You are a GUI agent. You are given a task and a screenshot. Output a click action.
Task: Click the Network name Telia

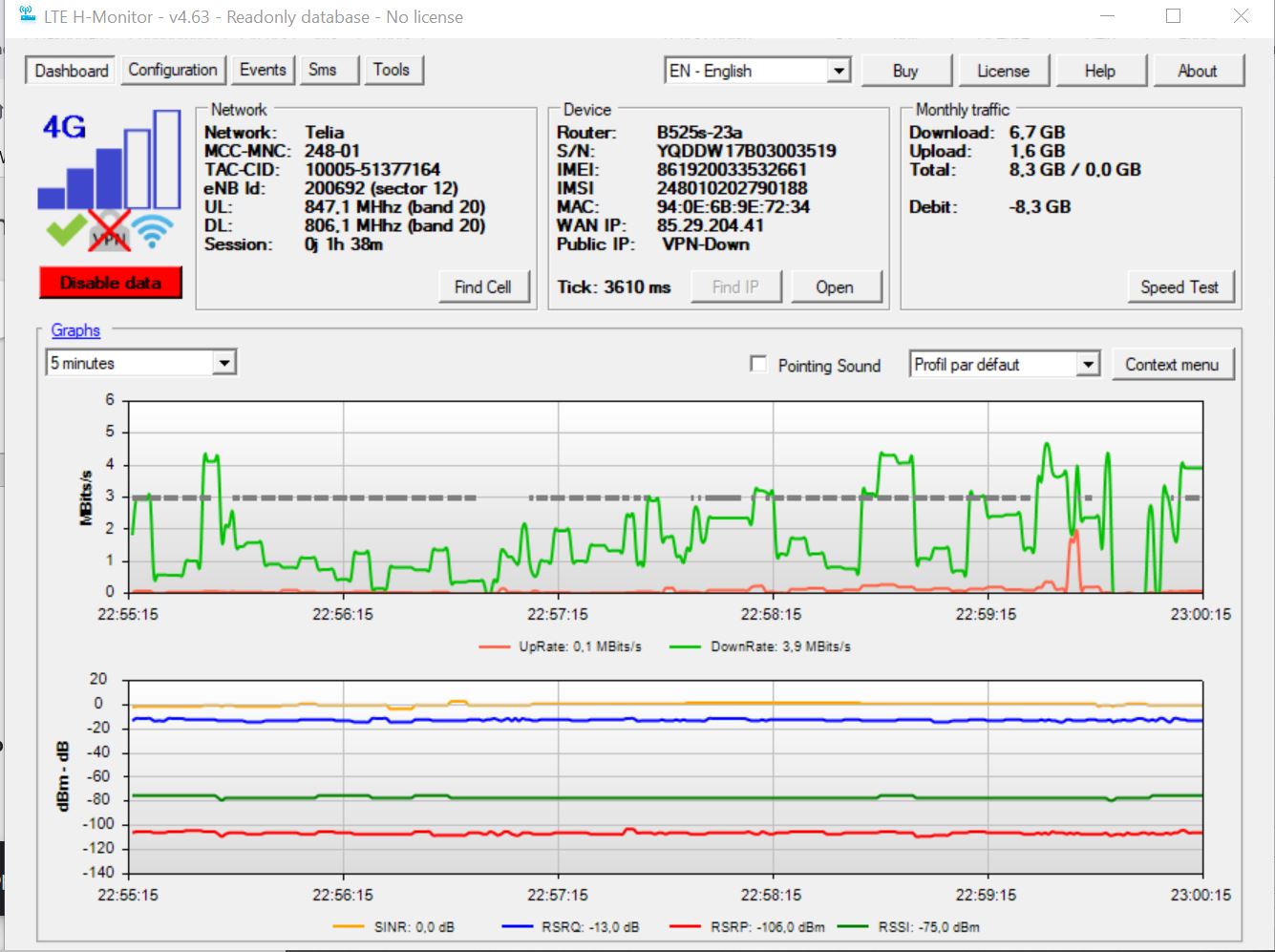(325, 133)
